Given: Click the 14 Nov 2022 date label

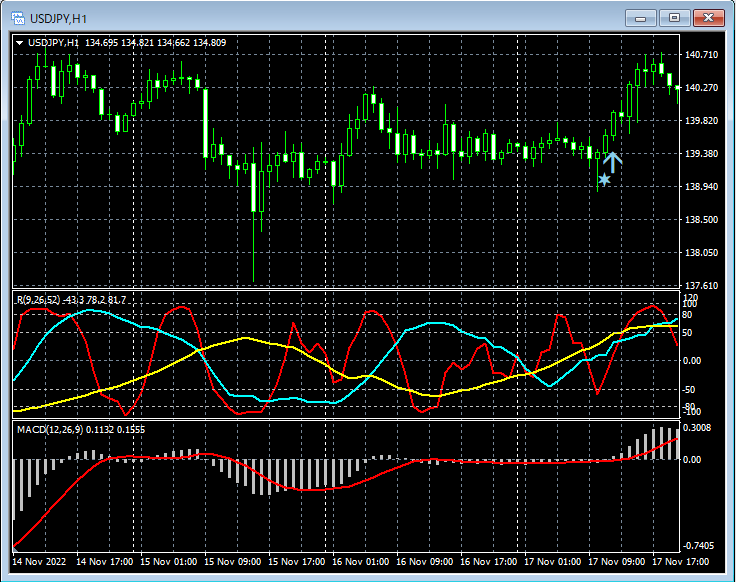Looking at the screenshot, I should point(41,562).
